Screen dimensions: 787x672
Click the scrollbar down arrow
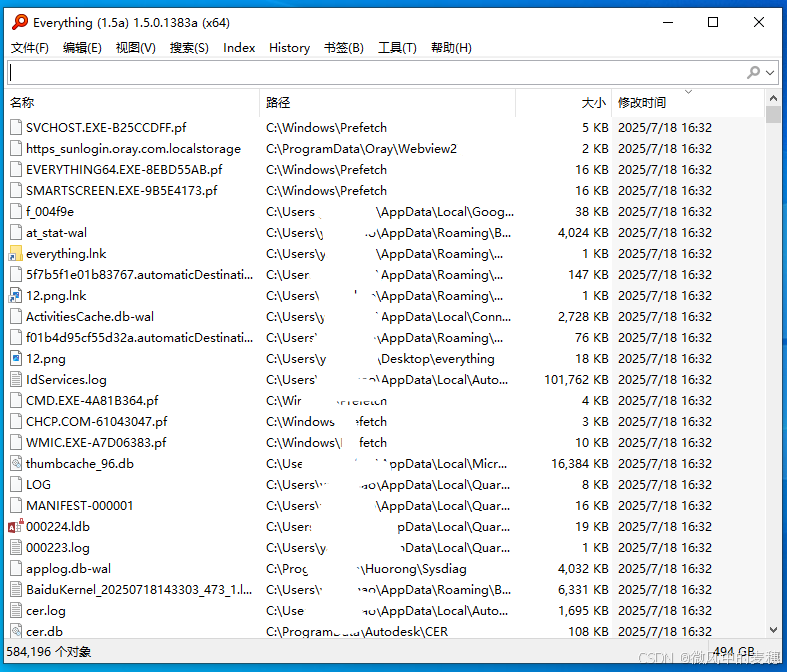(773, 629)
